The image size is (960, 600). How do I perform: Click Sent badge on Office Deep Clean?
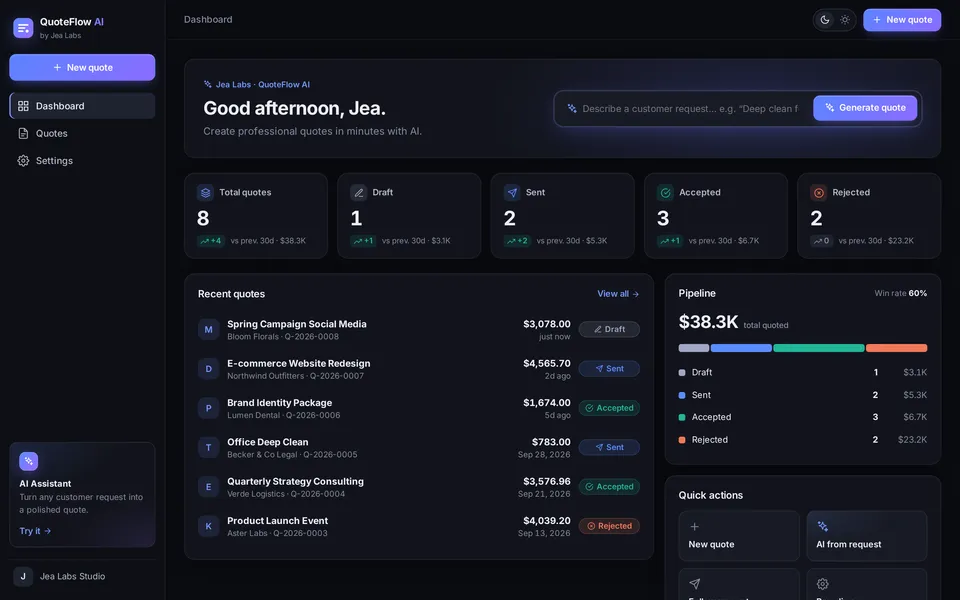click(x=609, y=448)
